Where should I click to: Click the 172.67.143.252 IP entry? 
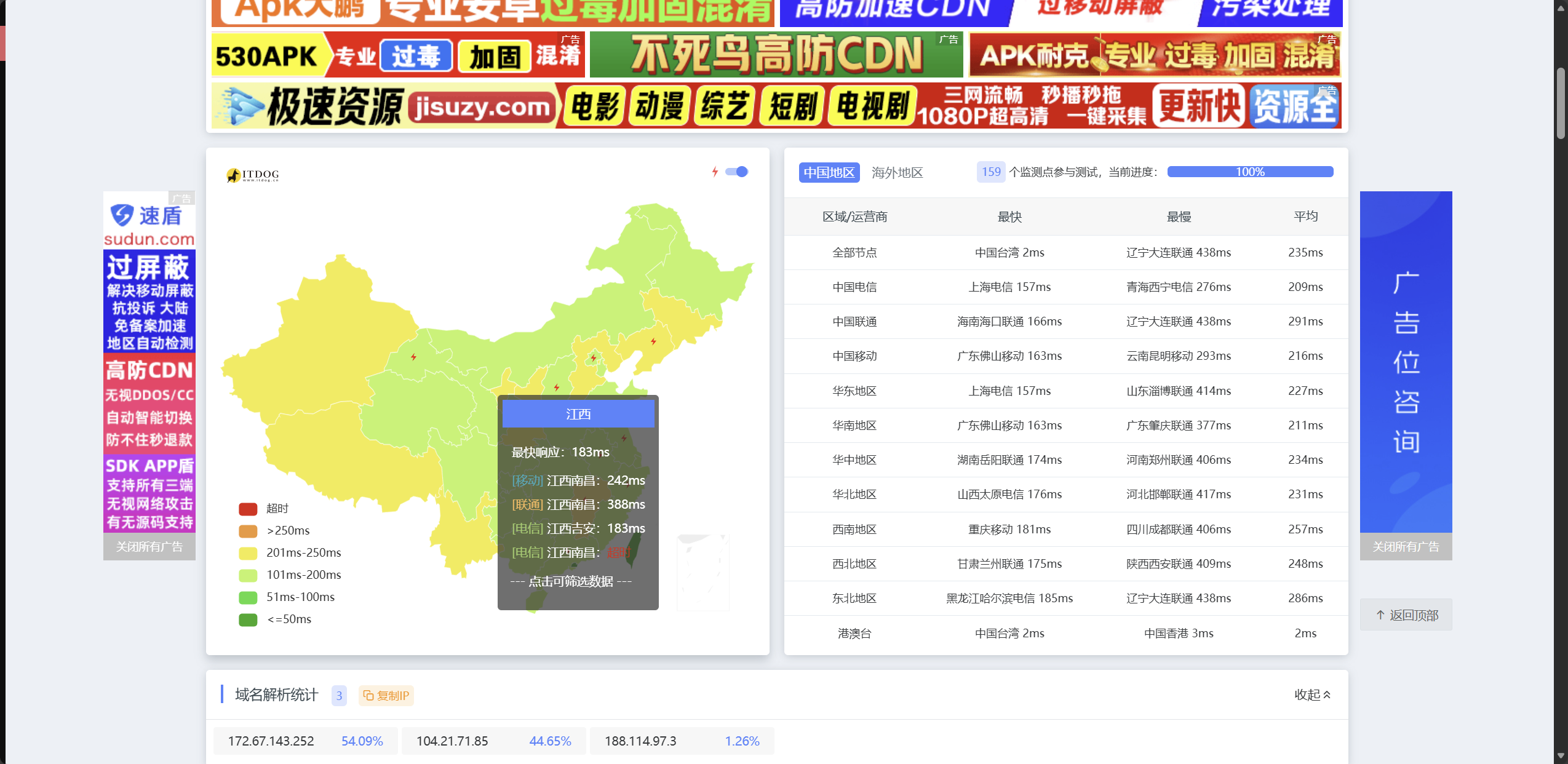(x=271, y=741)
